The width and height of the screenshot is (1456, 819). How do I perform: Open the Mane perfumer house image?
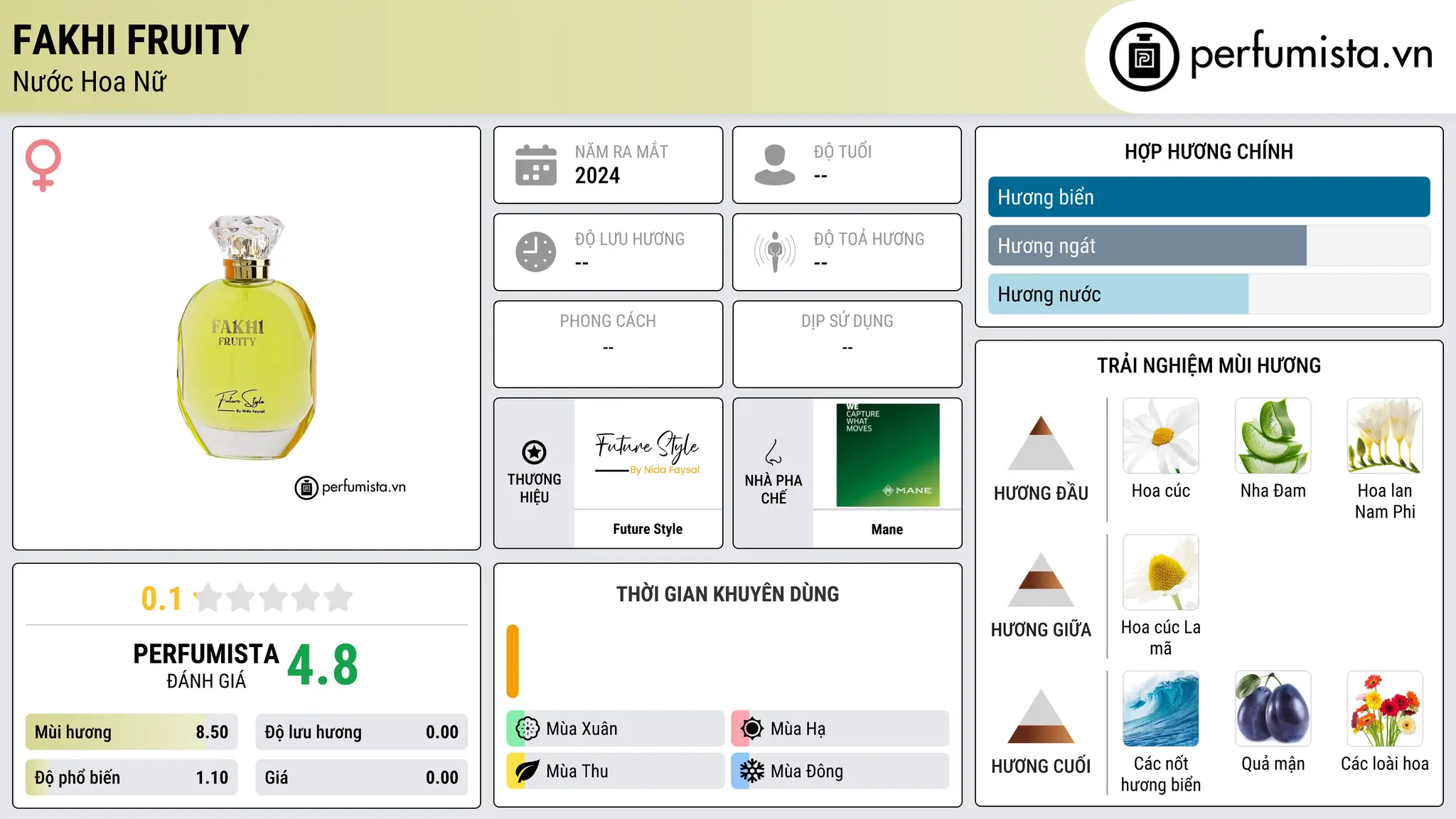click(x=887, y=455)
